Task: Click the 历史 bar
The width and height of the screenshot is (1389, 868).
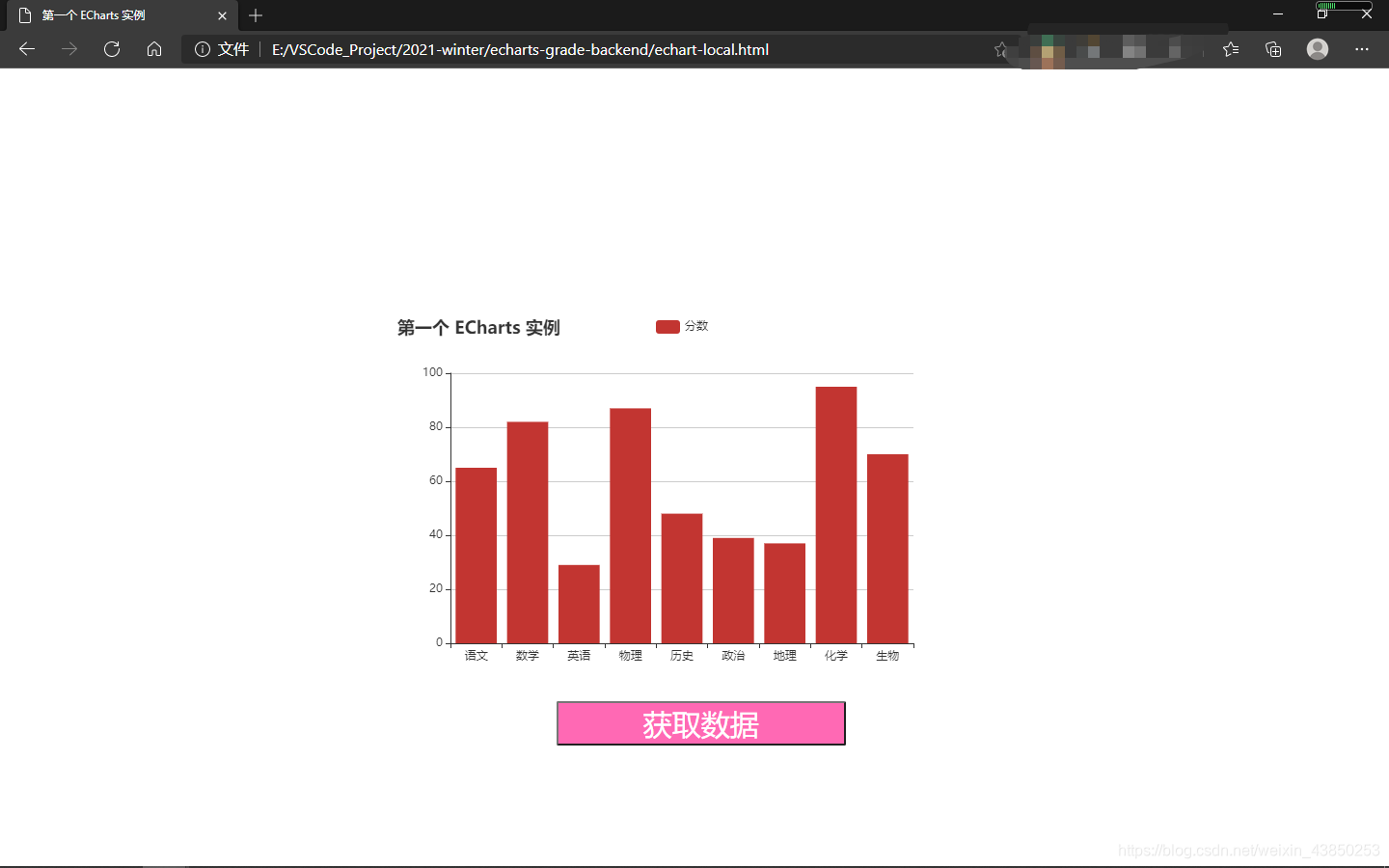Action: pyautogui.click(x=682, y=579)
